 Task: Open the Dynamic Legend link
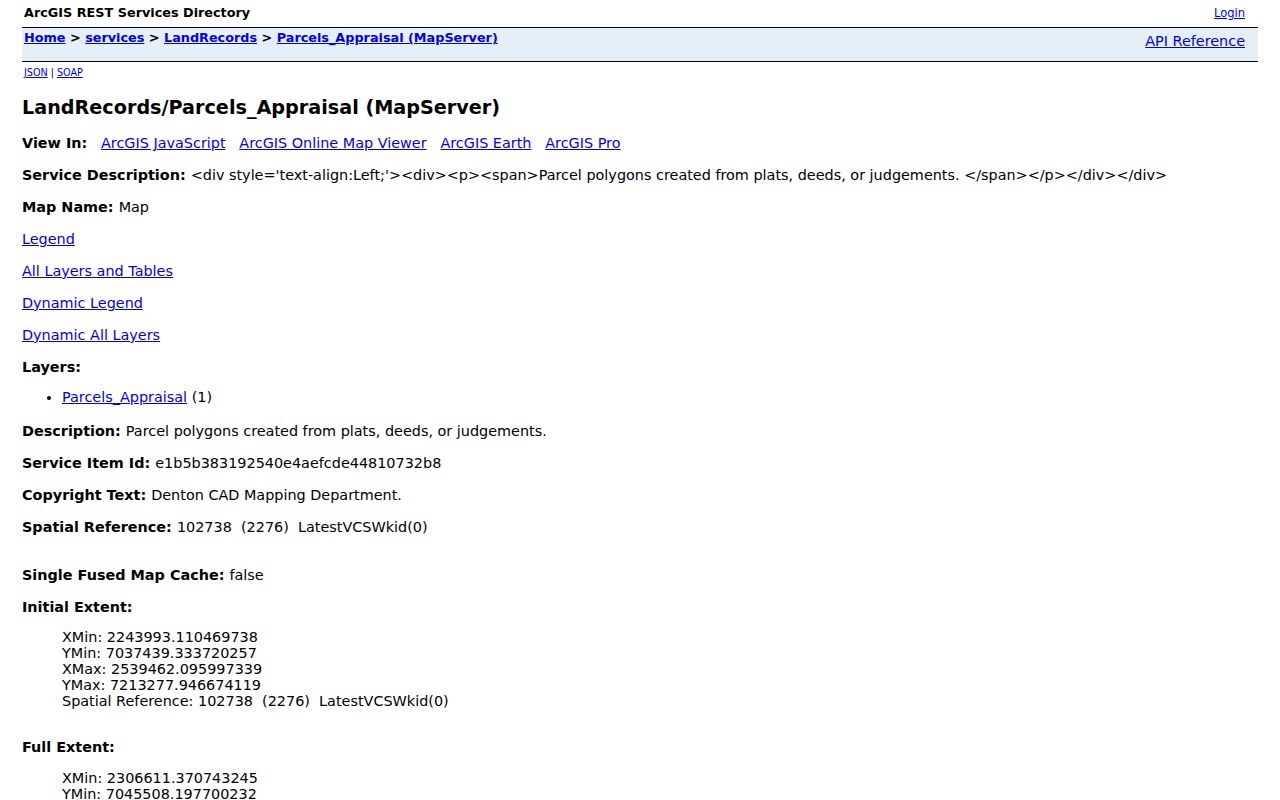82,303
